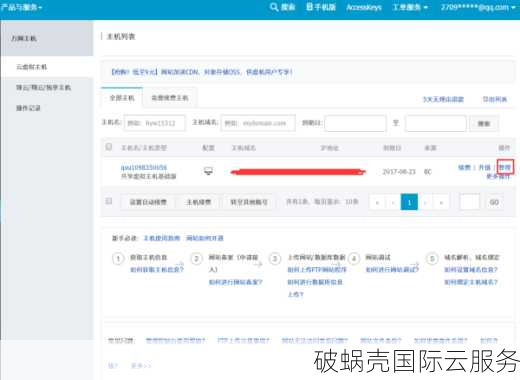
Task: Click the 续费 link in host row
Action: [x=464, y=167]
